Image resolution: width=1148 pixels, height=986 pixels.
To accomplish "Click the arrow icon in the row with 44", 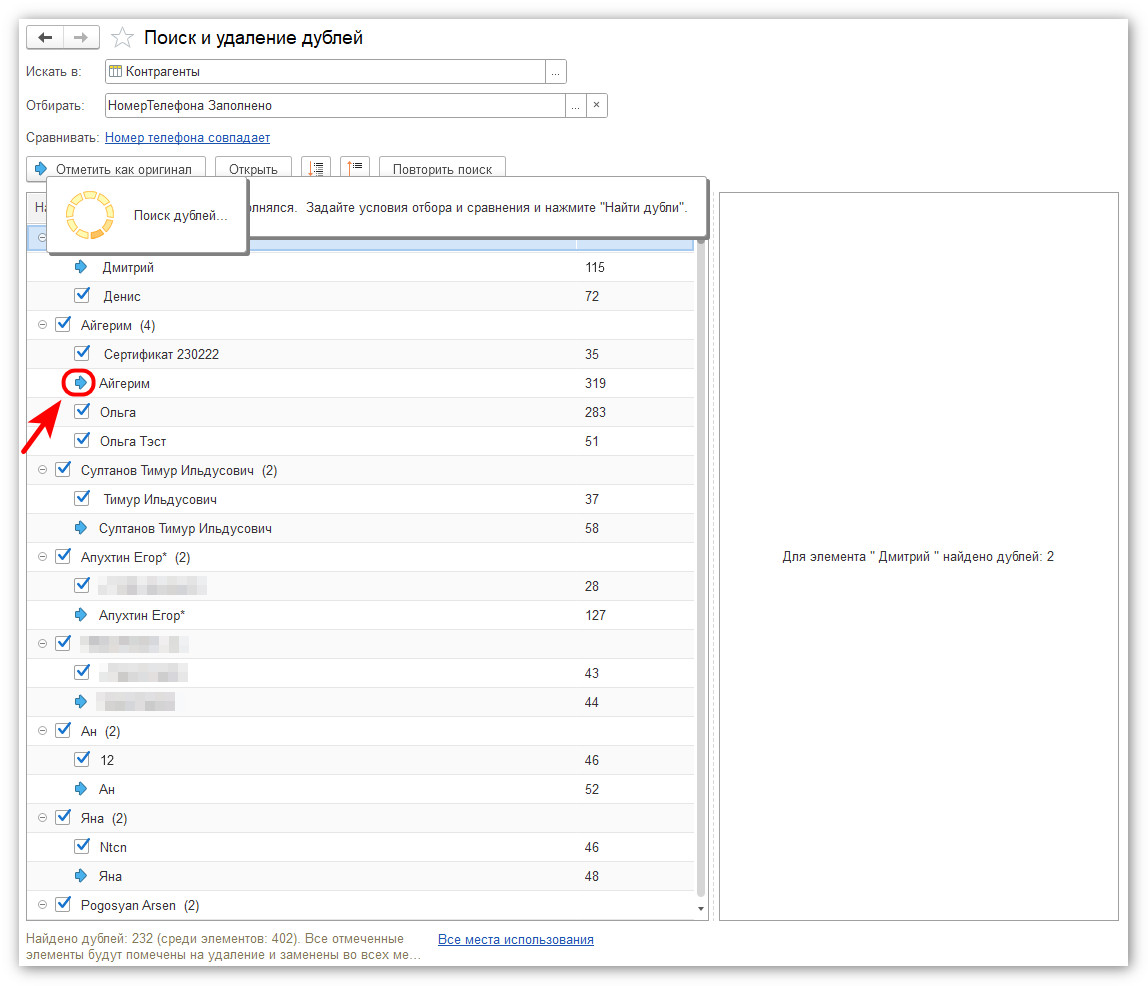I will click(x=81, y=702).
